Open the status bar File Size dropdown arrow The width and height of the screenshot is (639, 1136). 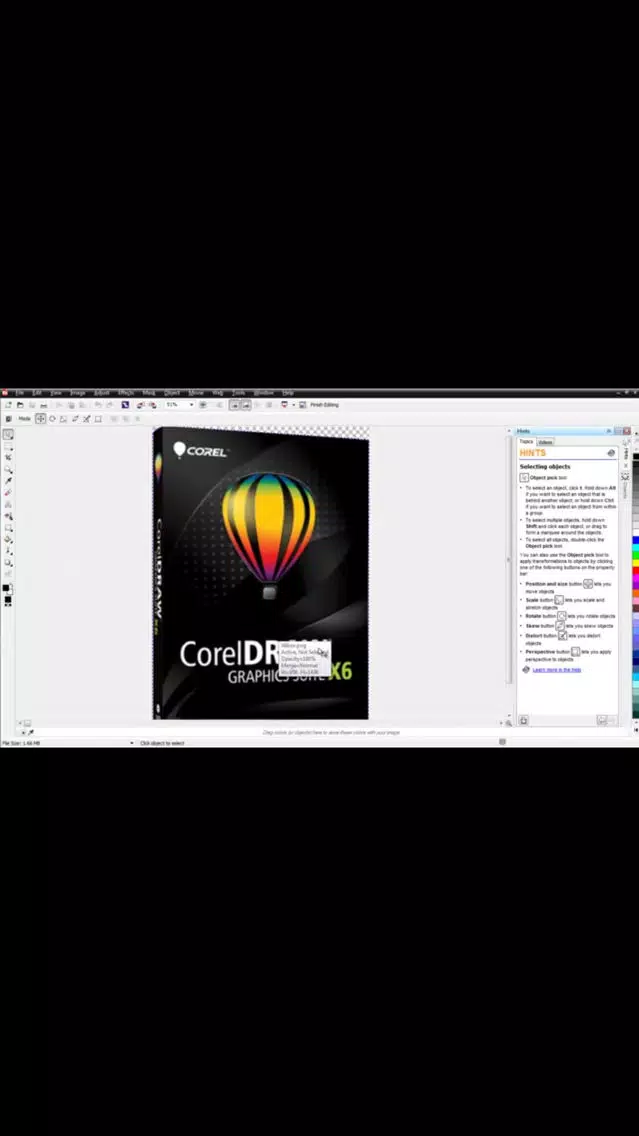pos(132,743)
